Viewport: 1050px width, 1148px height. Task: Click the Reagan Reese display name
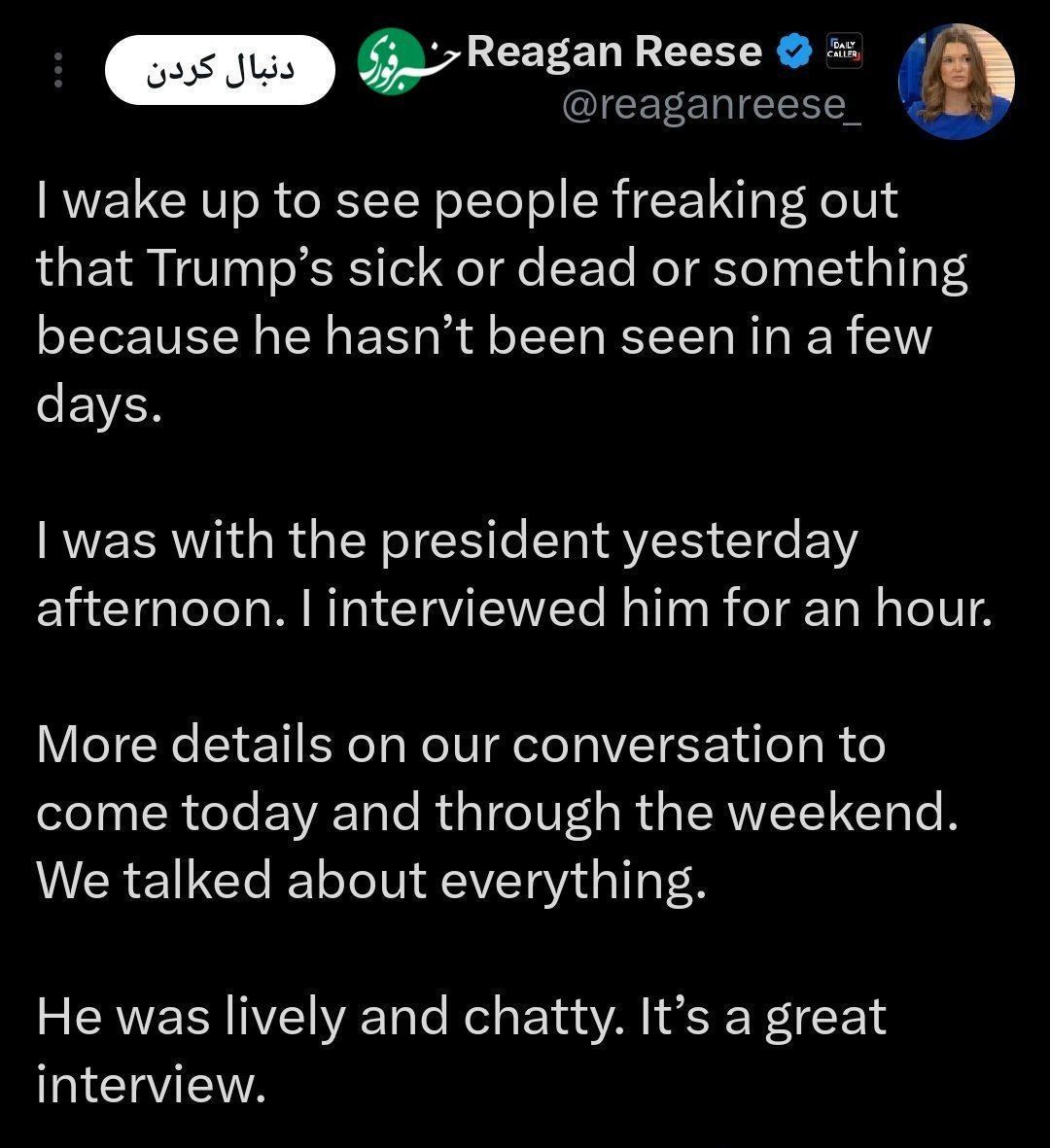coord(614,52)
